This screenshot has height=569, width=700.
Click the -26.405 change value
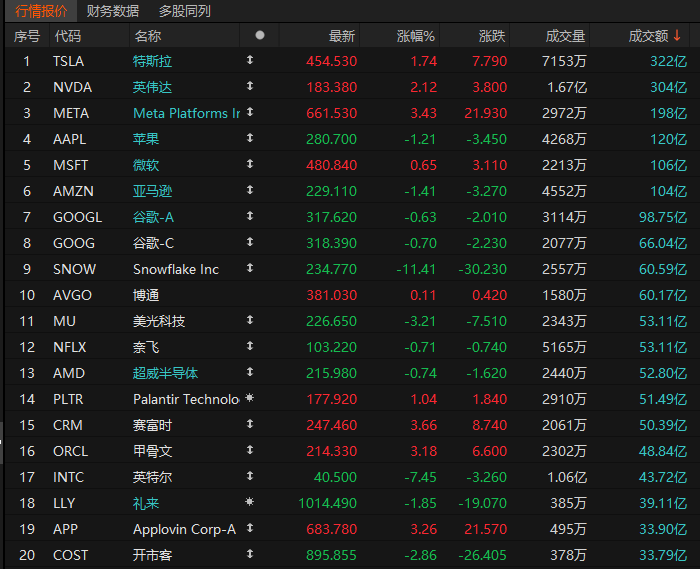(482, 555)
